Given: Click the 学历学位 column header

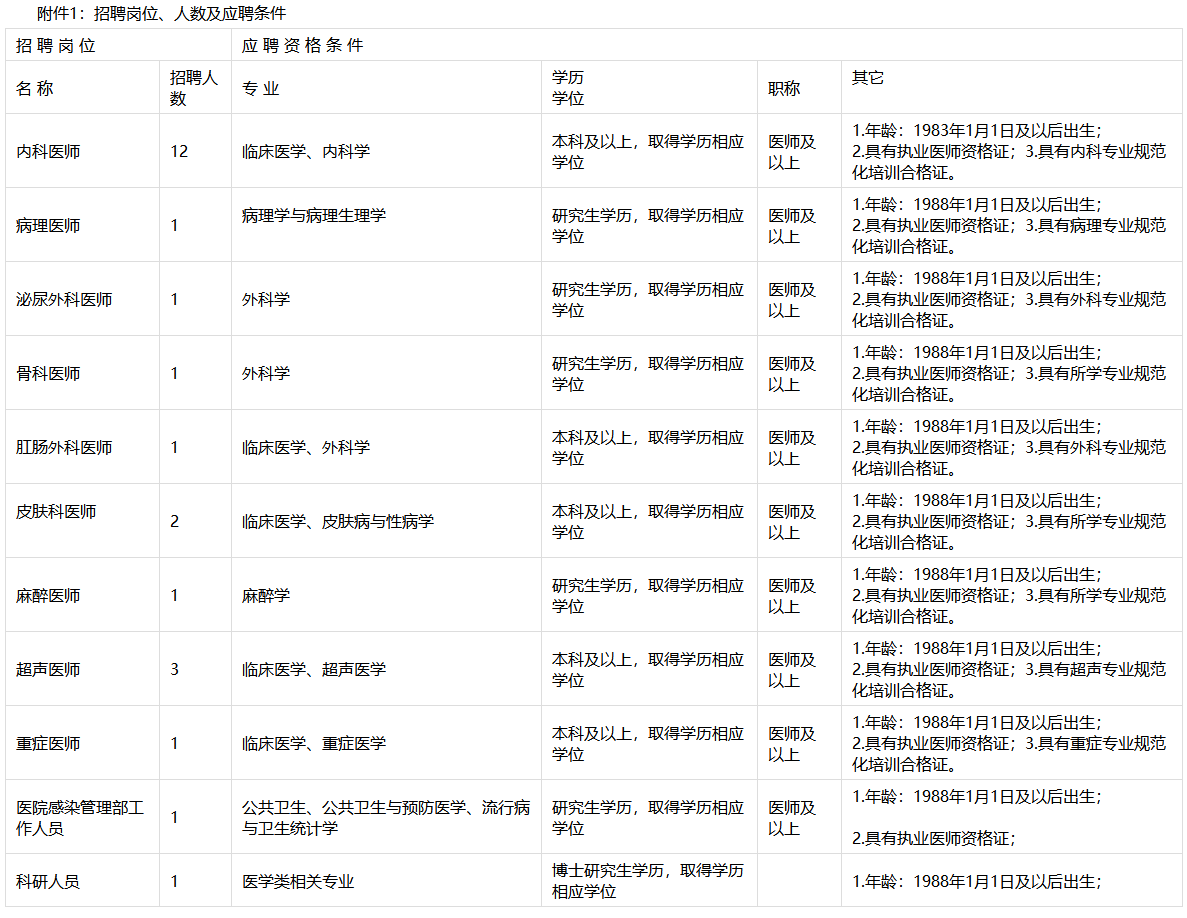Looking at the screenshot, I should (563, 87).
